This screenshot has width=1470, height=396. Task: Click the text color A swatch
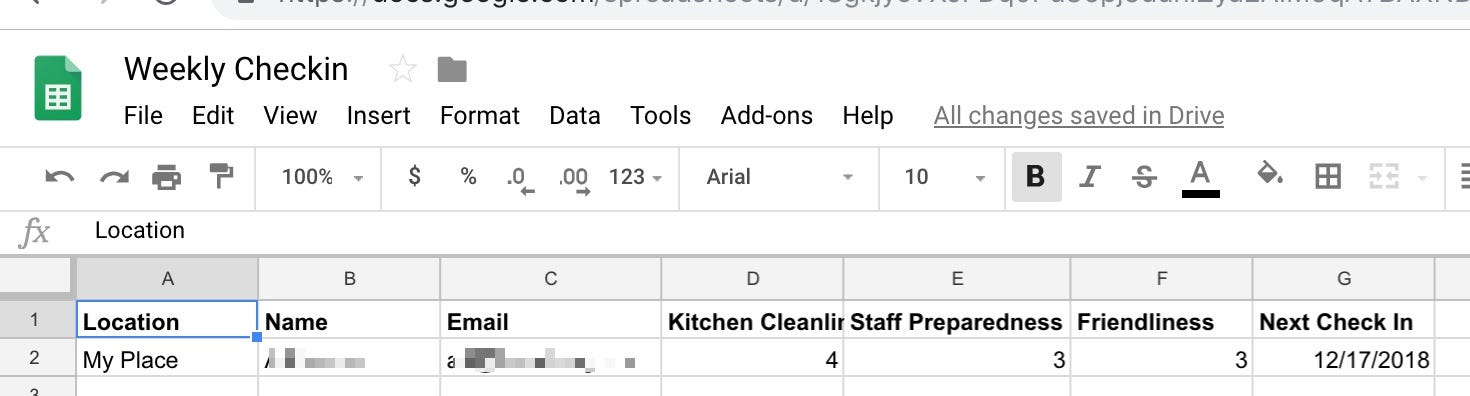coord(1201,178)
